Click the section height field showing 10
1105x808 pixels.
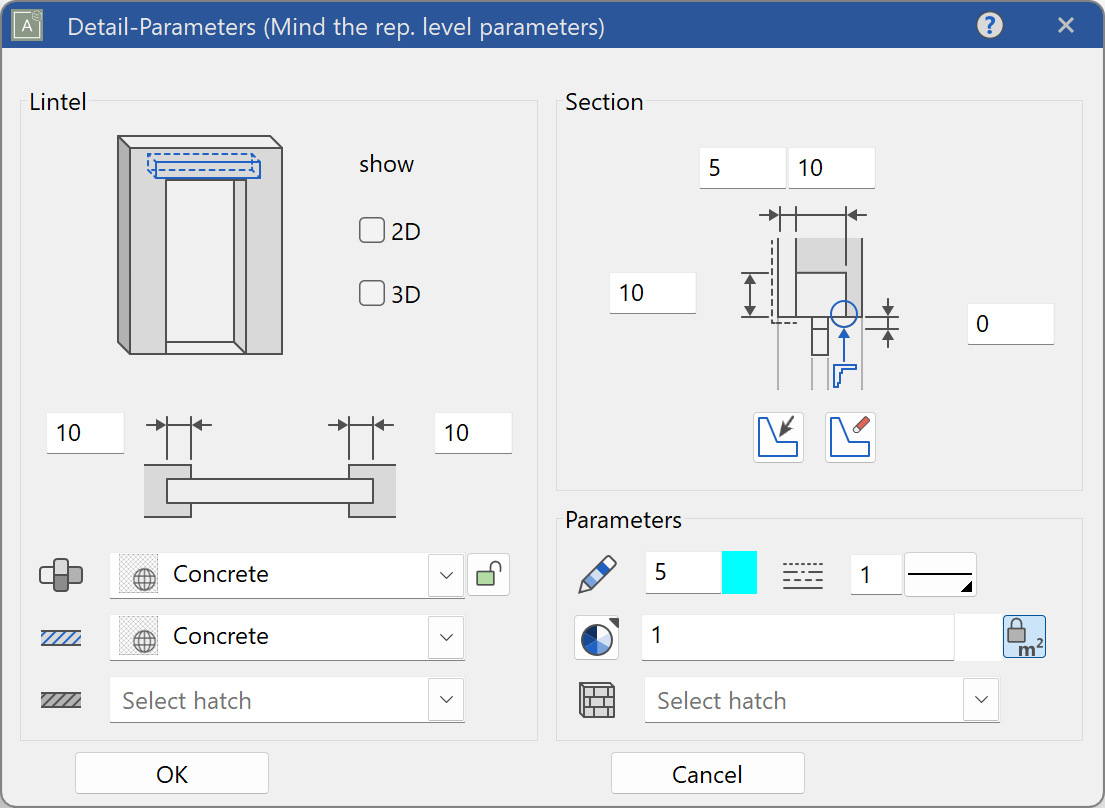tap(653, 293)
